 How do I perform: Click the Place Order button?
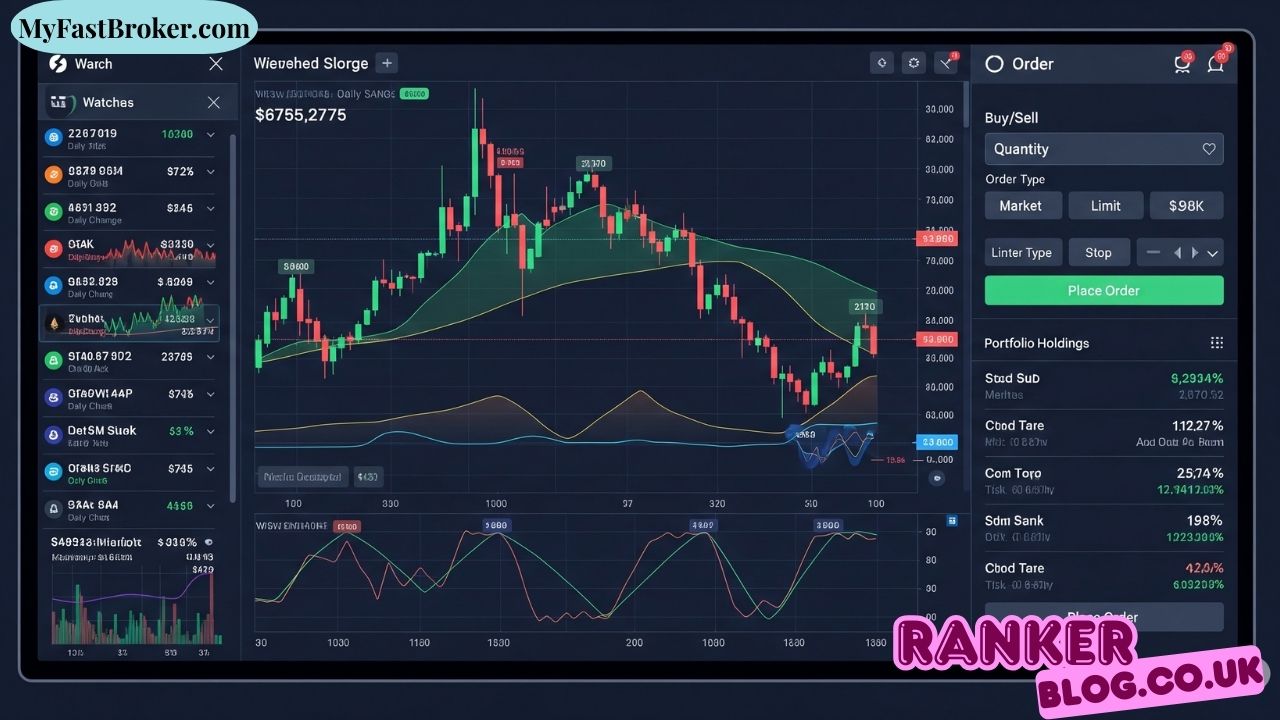click(1104, 290)
